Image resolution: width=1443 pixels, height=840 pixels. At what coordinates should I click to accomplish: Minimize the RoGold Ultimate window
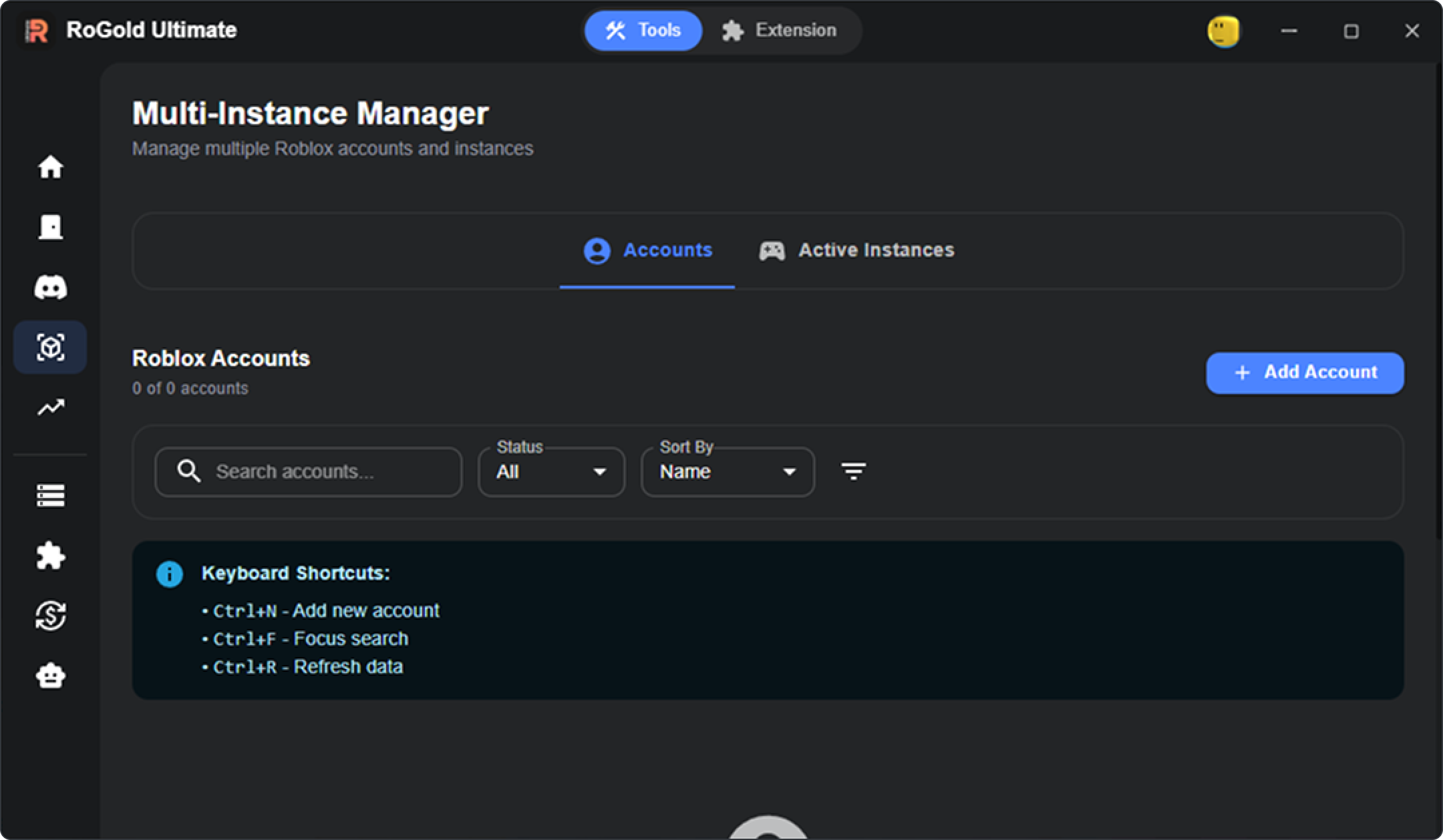click(1289, 31)
